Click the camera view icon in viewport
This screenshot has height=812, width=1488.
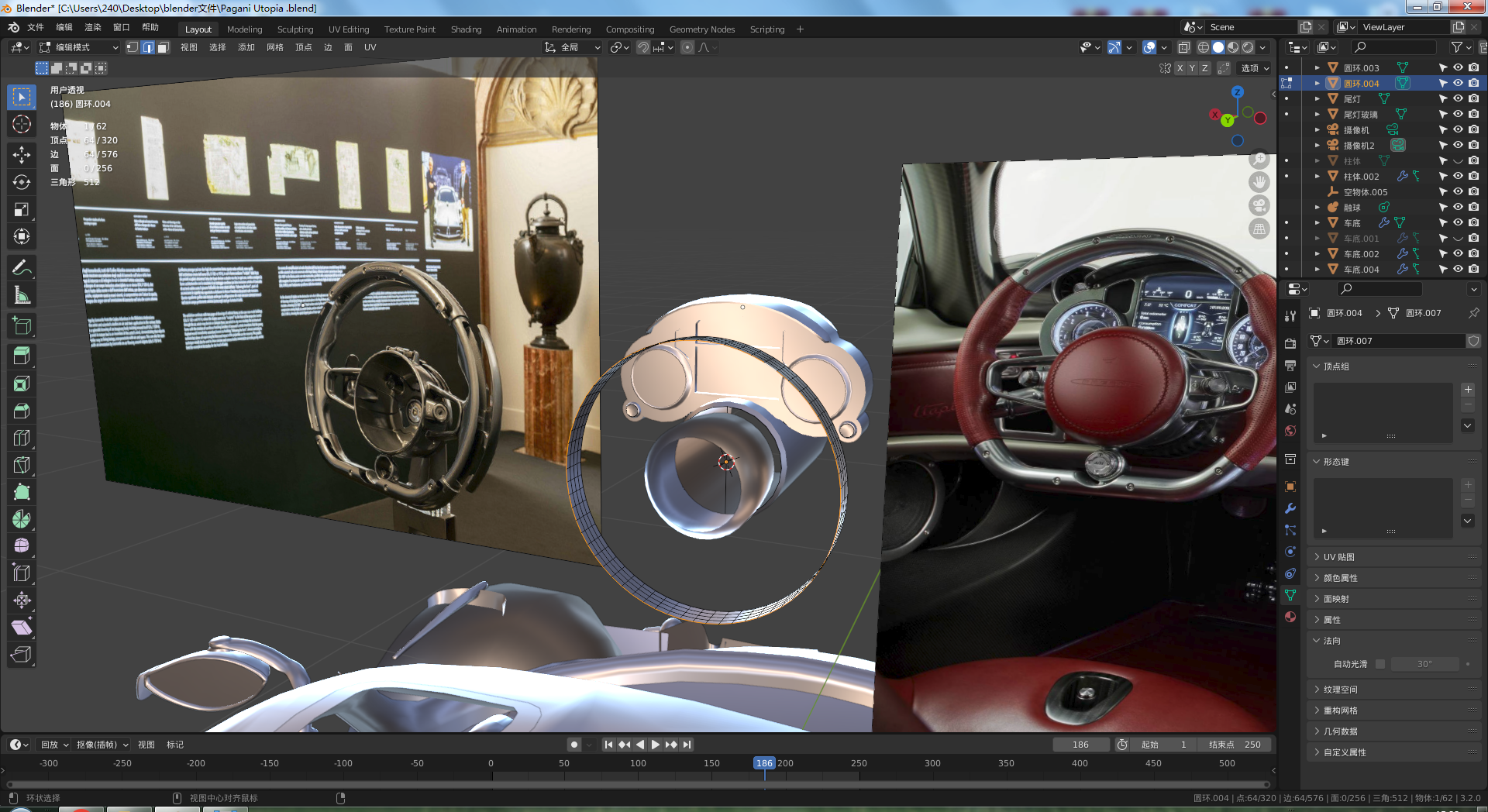click(1259, 205)
